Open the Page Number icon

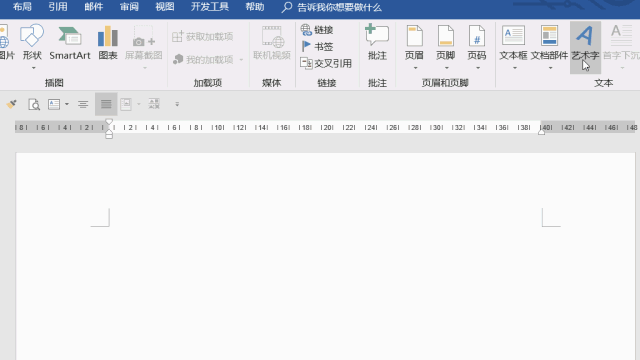coord(477,36)
